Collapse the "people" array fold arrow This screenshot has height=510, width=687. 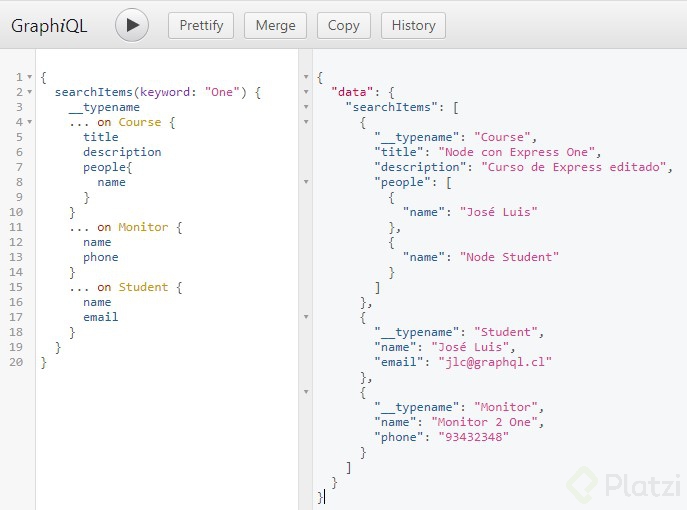coord(306,182)
